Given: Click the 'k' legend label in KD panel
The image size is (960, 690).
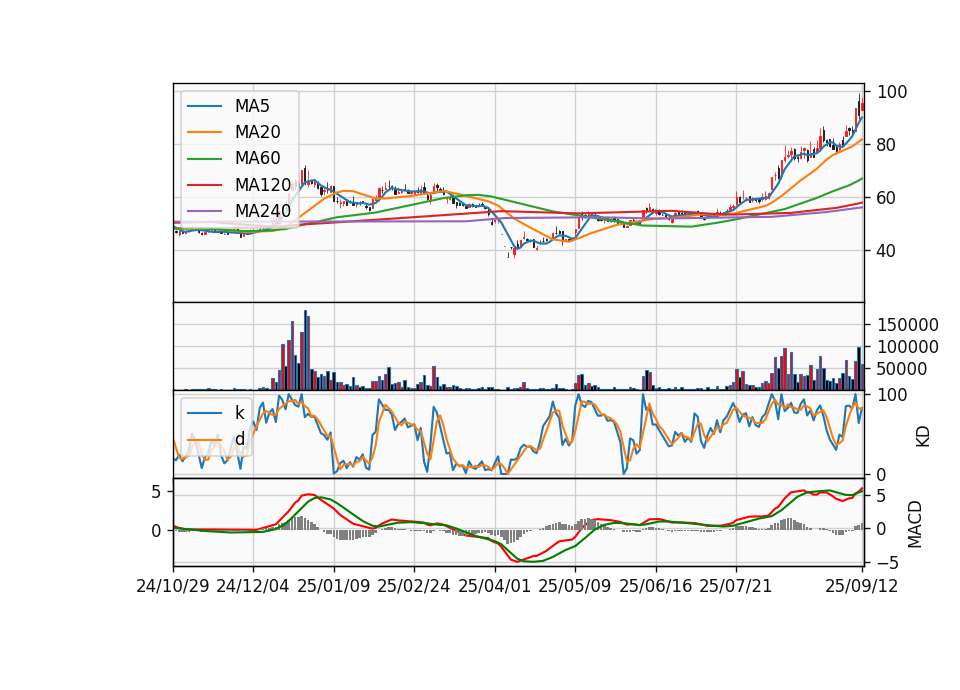Looking at the screenshot, I should [239, 413].
